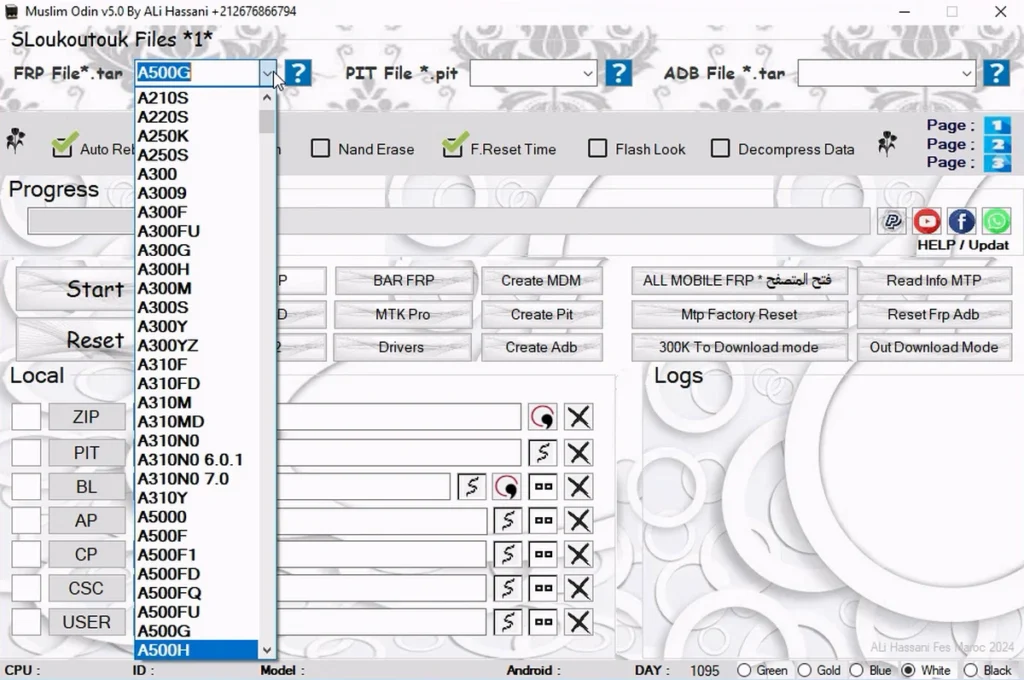The height and width of the screenshot is (680, 1024).
Task: Choose A500H in the dropdown list
Action: (197, 650)
